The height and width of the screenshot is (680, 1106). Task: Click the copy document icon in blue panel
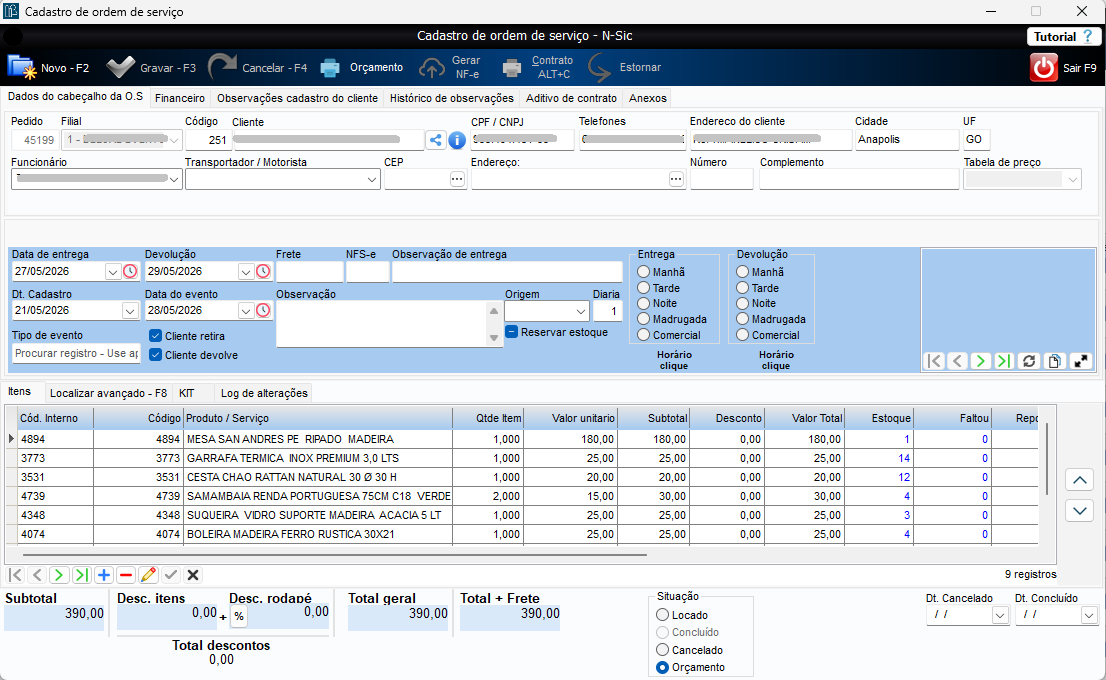1055,361
